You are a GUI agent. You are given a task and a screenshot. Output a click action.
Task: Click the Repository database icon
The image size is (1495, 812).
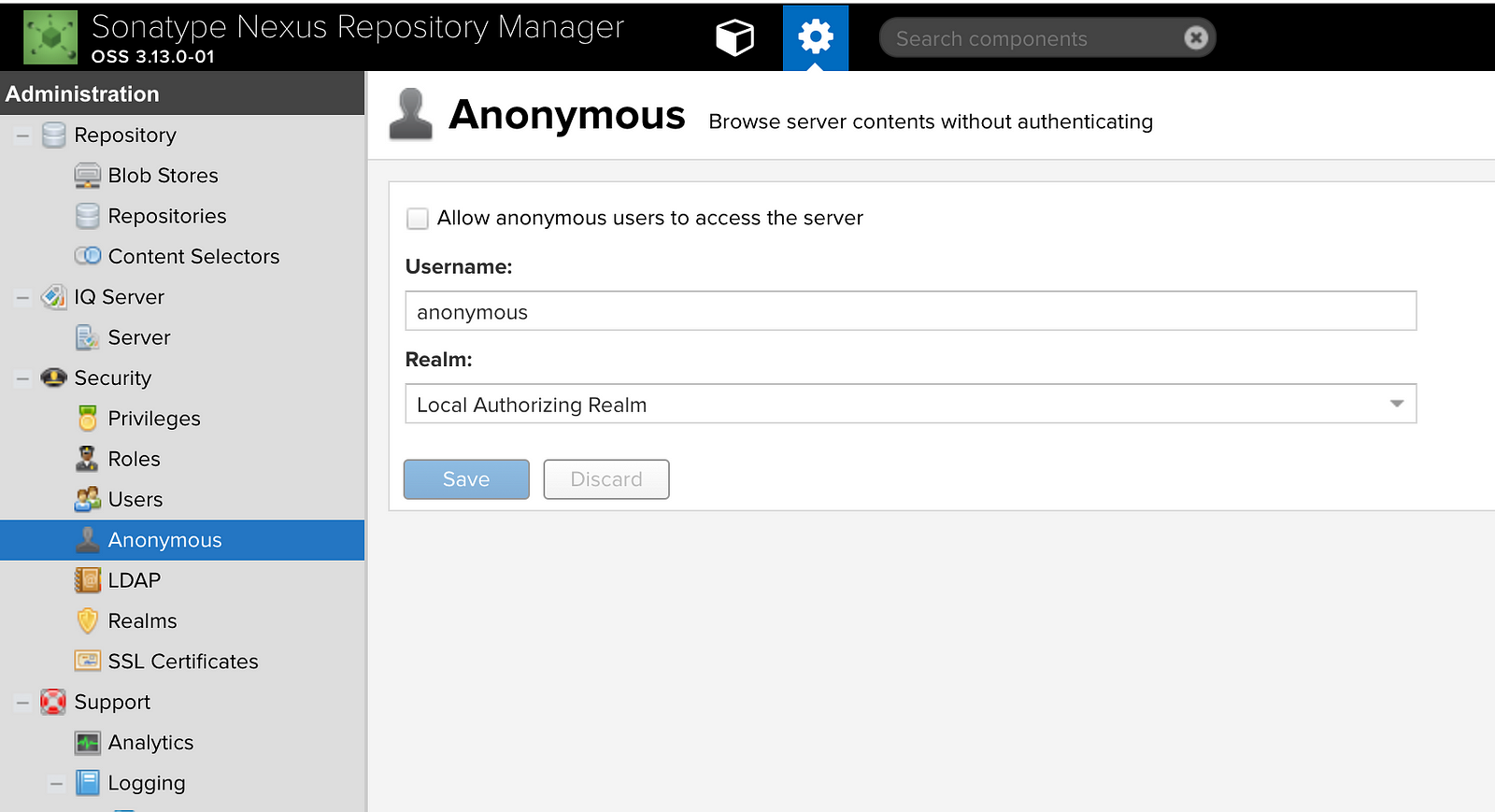point(54,135)
